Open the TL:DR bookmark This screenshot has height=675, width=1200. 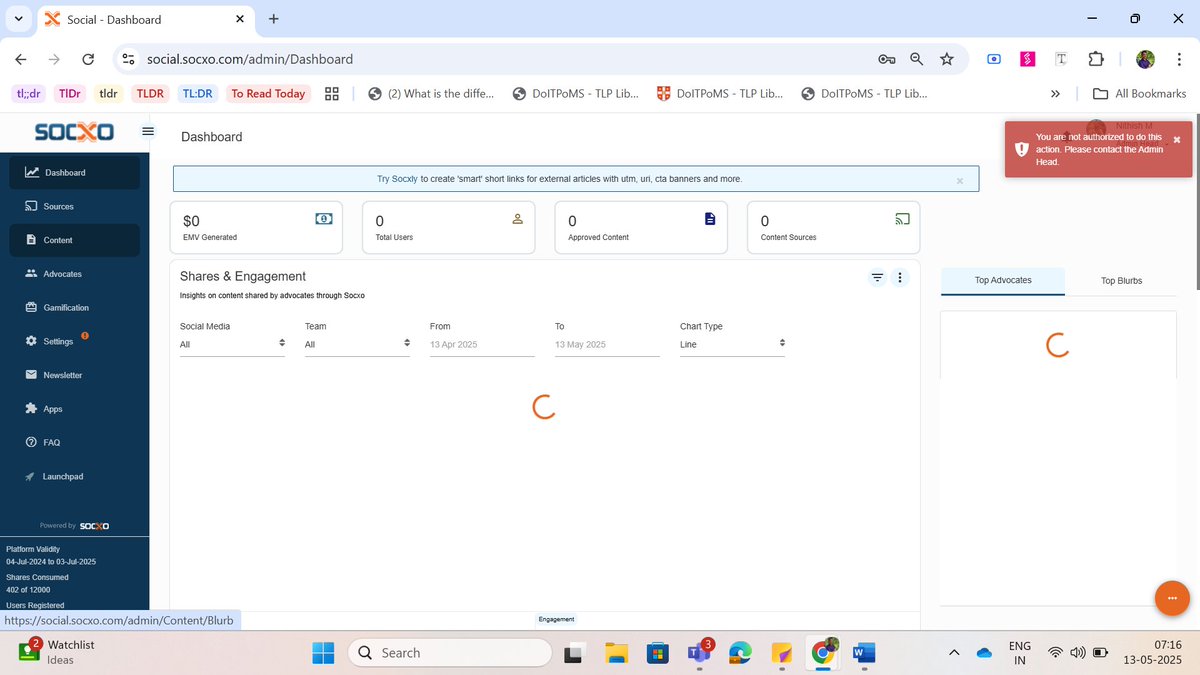[197, 93]
